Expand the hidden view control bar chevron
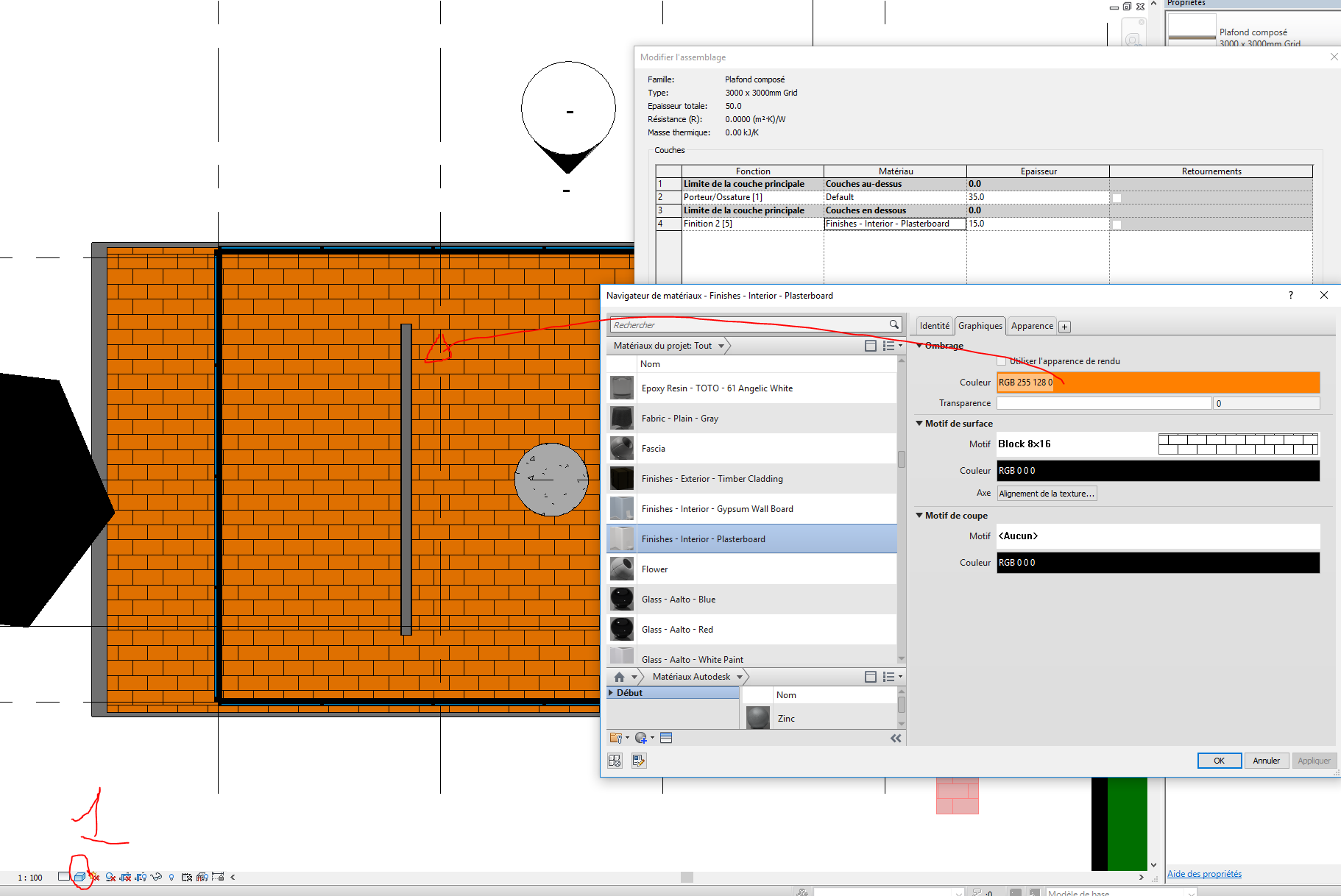The image size is (1341, 896). pos(233,877)
